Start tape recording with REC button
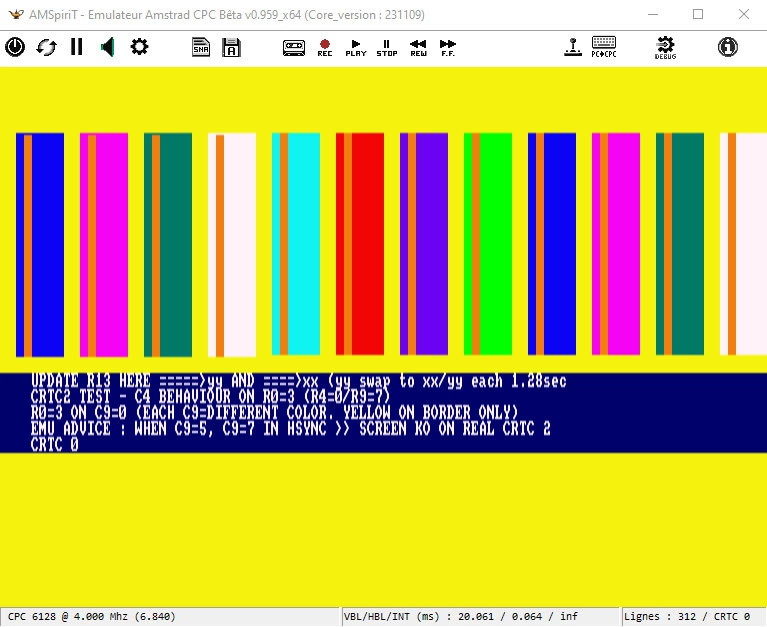The width and height of the screenshot is (767, 627). (325, 48)
